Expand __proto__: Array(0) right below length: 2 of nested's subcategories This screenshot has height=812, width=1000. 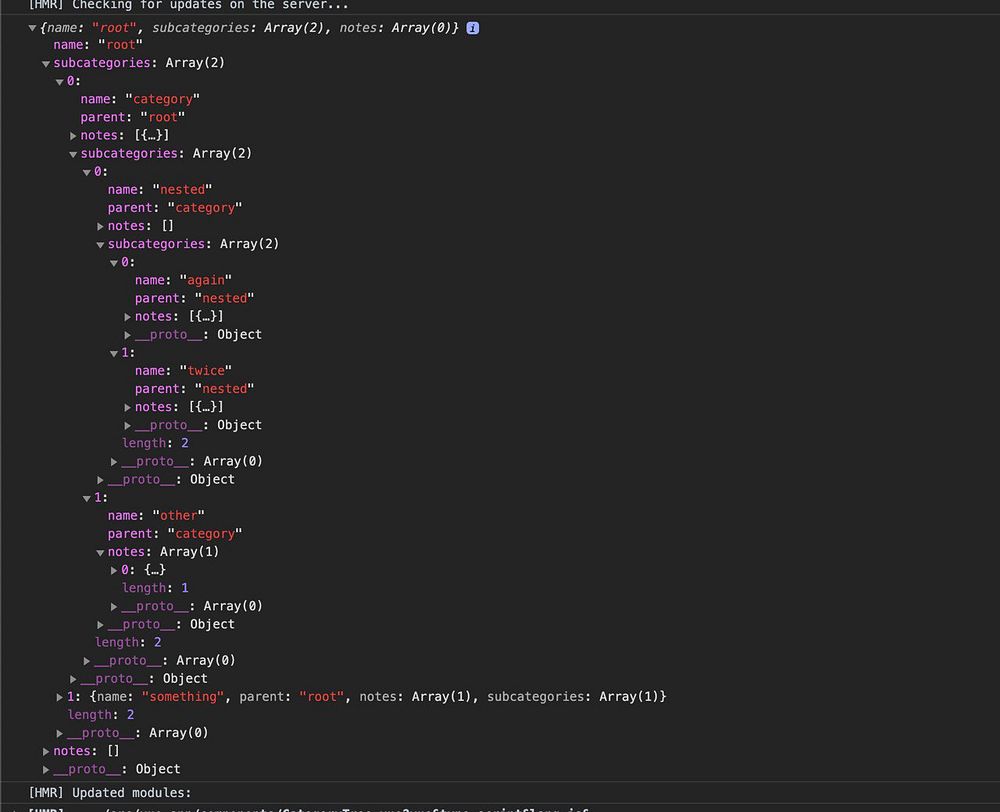click(114, 462)
